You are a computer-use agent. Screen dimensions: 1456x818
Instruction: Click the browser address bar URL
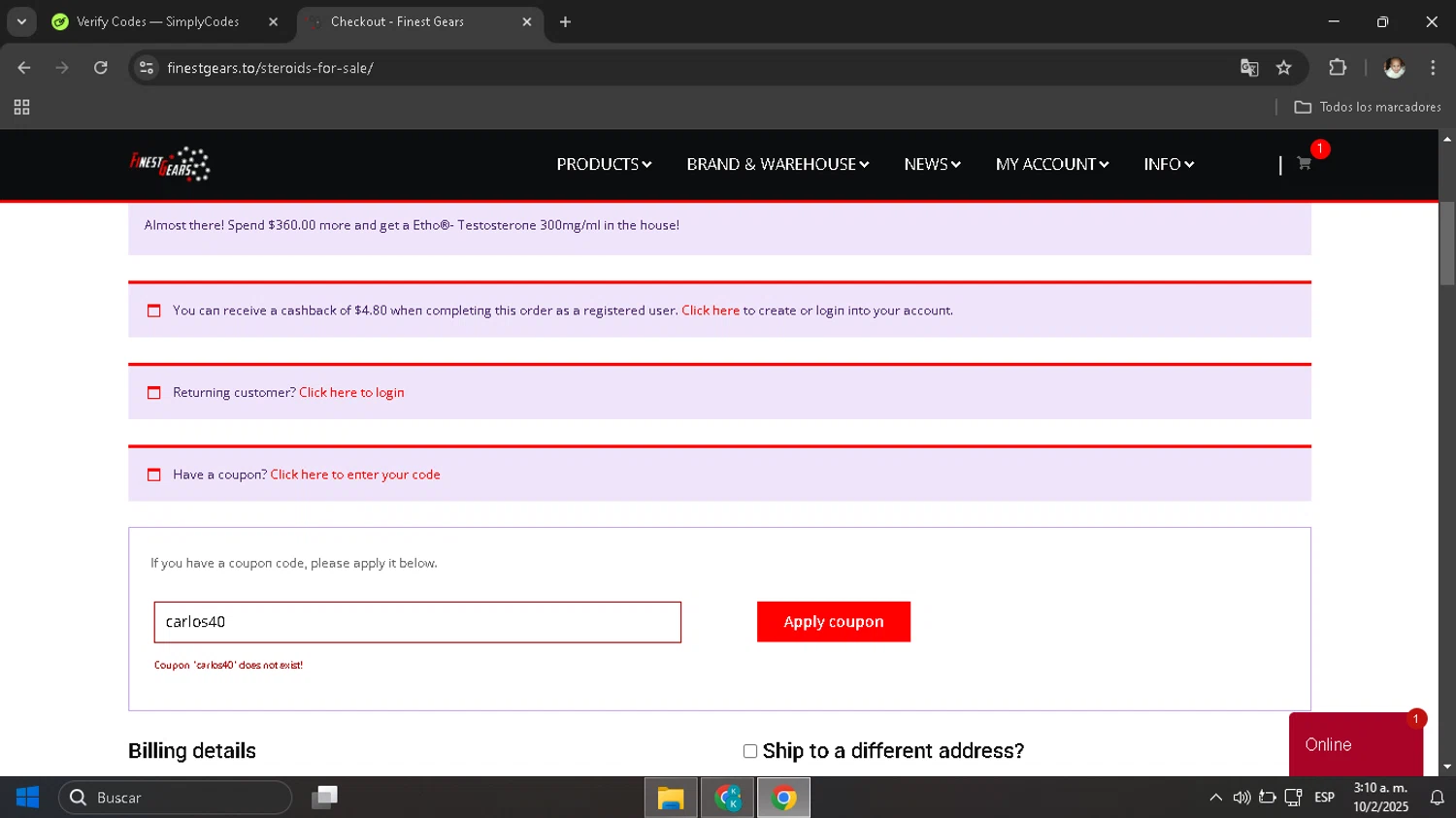click(x=270, y=68)
